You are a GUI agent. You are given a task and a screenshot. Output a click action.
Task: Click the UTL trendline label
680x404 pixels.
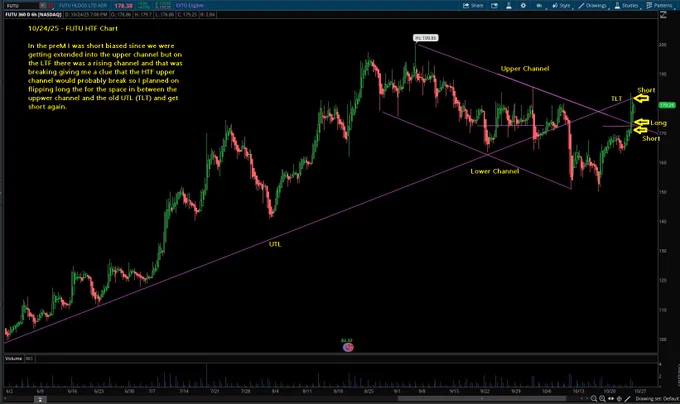tap(275, 244)
